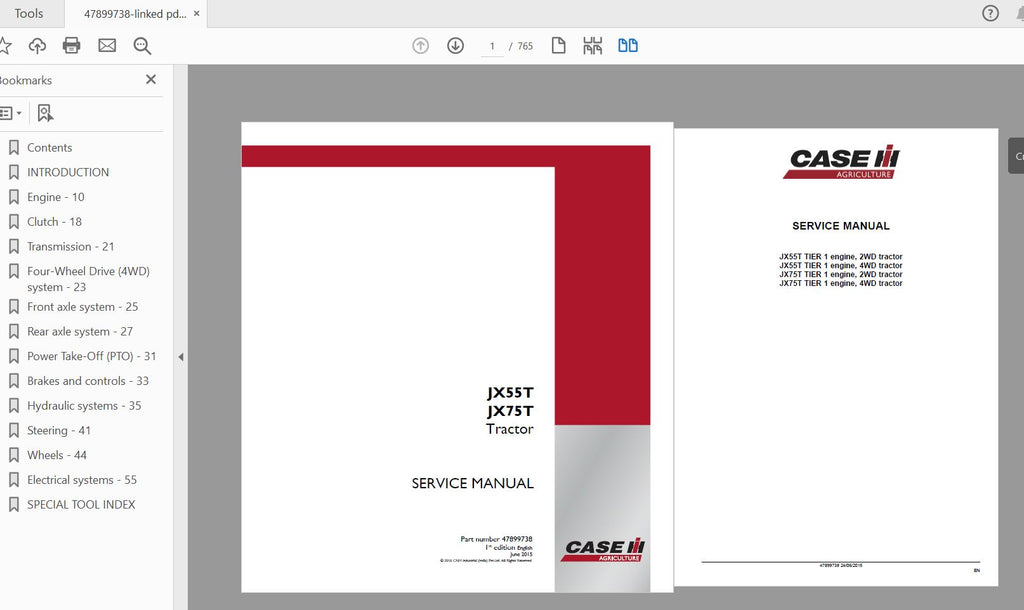Open the Tools tab
The height and width of the screenshot is (610, 1024).
coord(29,13)
